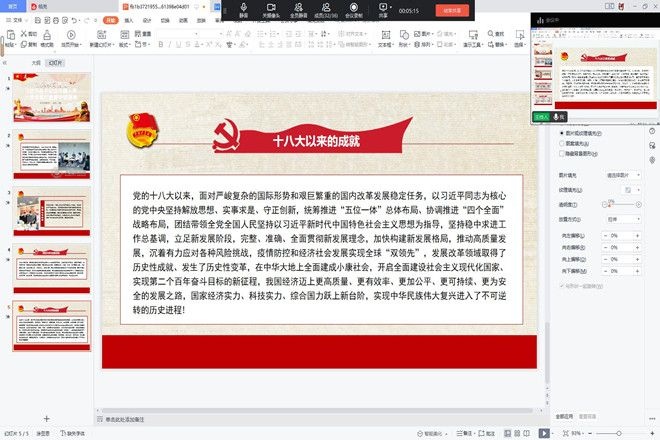Mute microphone in meeting toolbar
Screen dimensions: 660x440
pyautogui.click(x=244, y=10)
